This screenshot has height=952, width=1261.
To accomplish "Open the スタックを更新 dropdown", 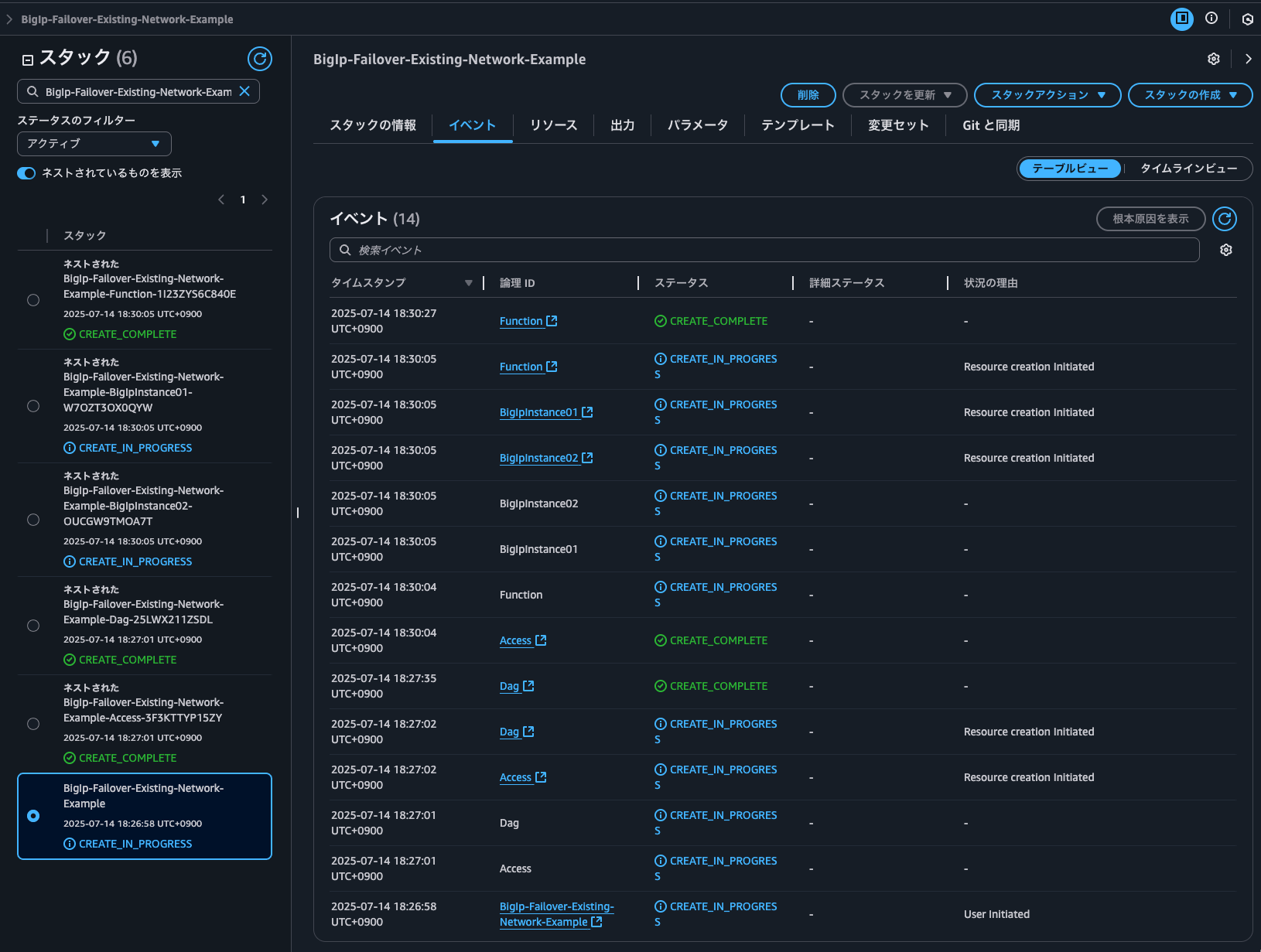I will (905, 95).
